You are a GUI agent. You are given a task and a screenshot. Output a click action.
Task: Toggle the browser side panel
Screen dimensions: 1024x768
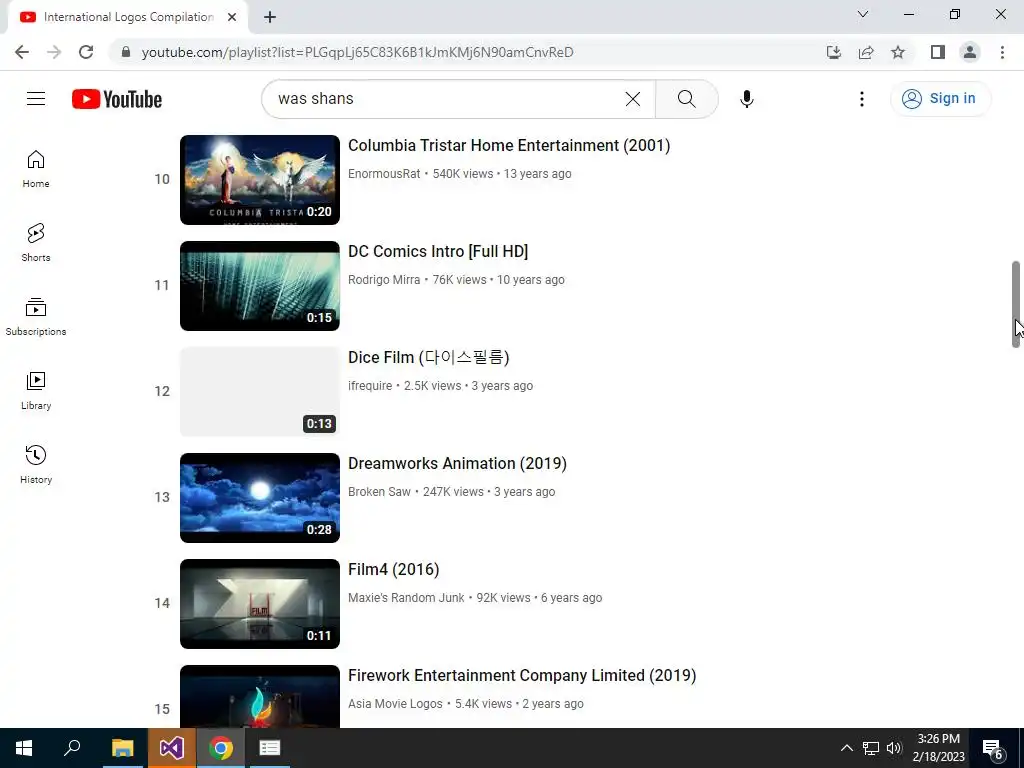point(938,52)
